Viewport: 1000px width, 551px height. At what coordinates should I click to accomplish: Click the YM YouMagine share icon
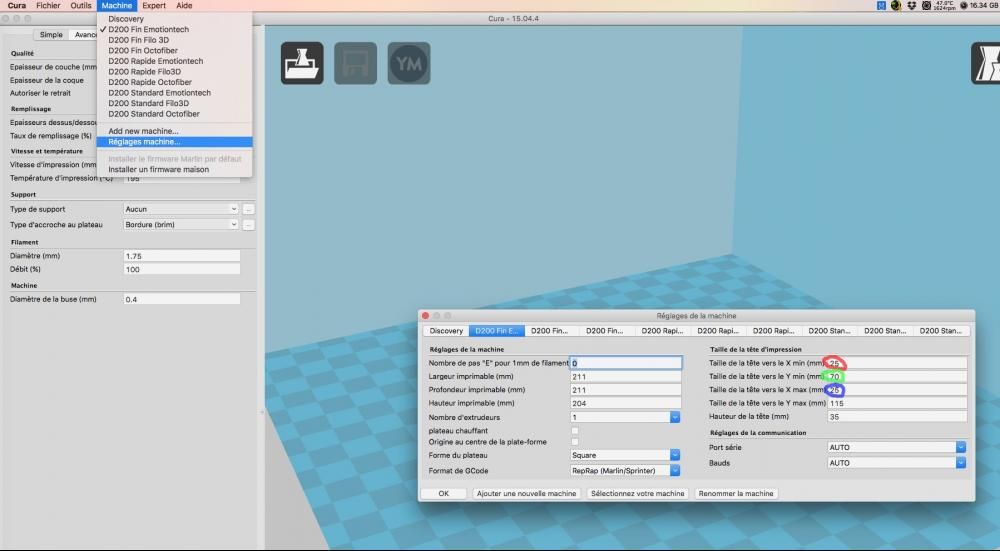point(409,63)
